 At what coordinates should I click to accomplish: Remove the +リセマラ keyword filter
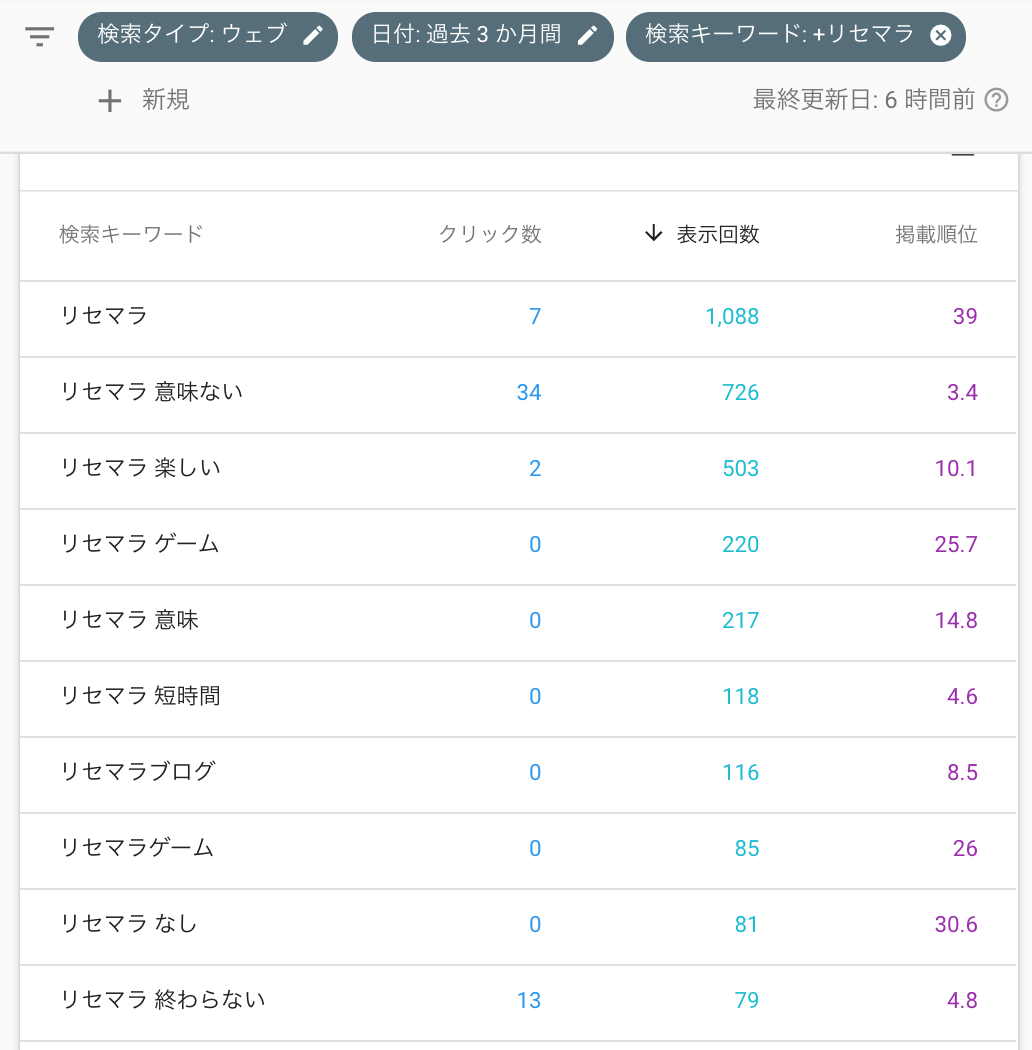pyautogui.click(x=938, y=37)
